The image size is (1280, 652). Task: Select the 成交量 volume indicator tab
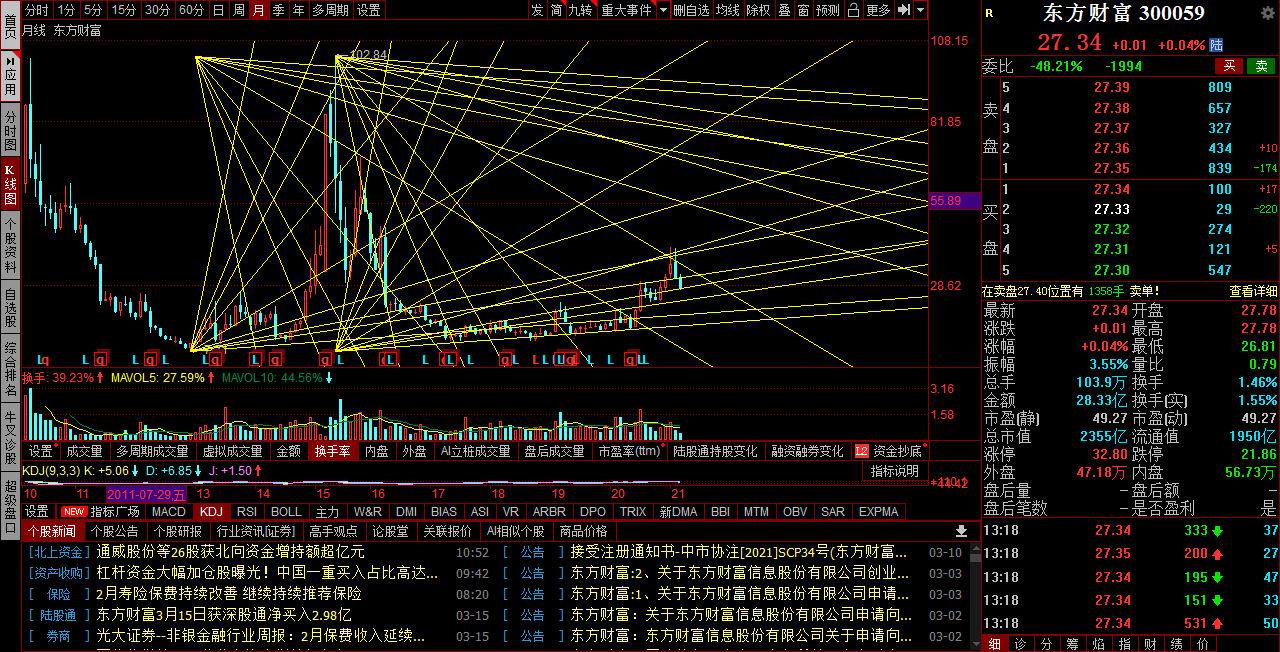coord(84,451)
